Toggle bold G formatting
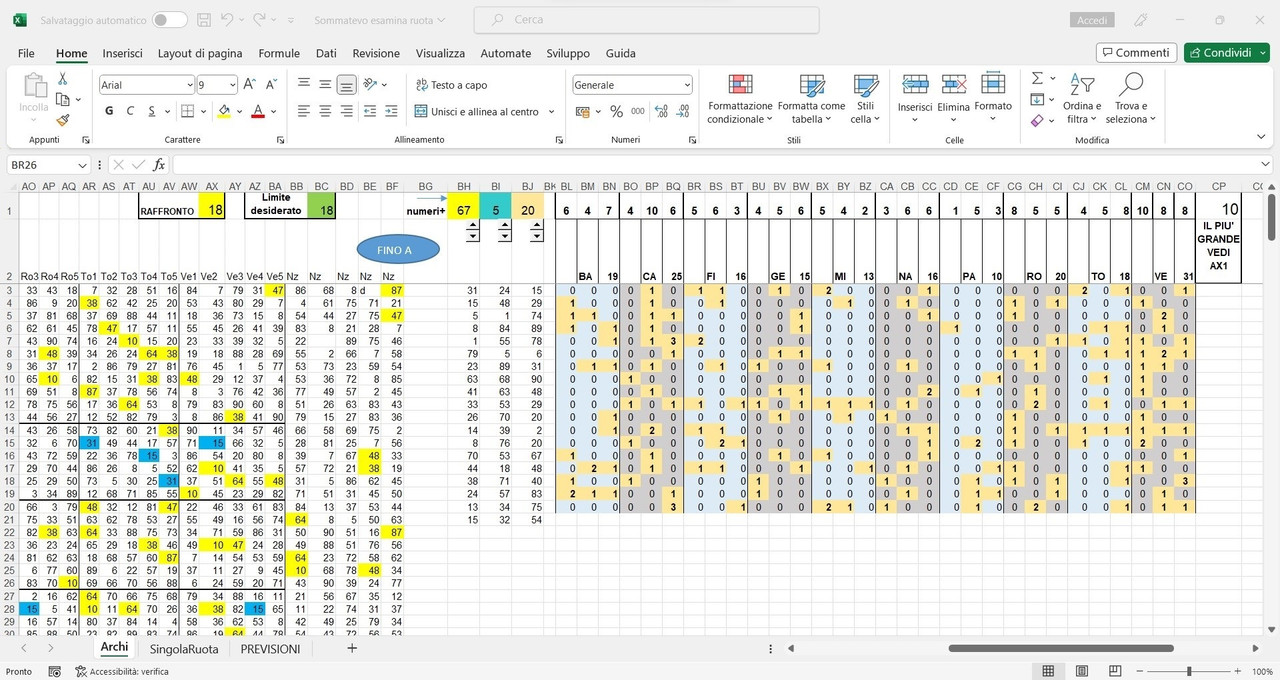The height and width of the screenshot is (680, 1280). click(110, 111)
